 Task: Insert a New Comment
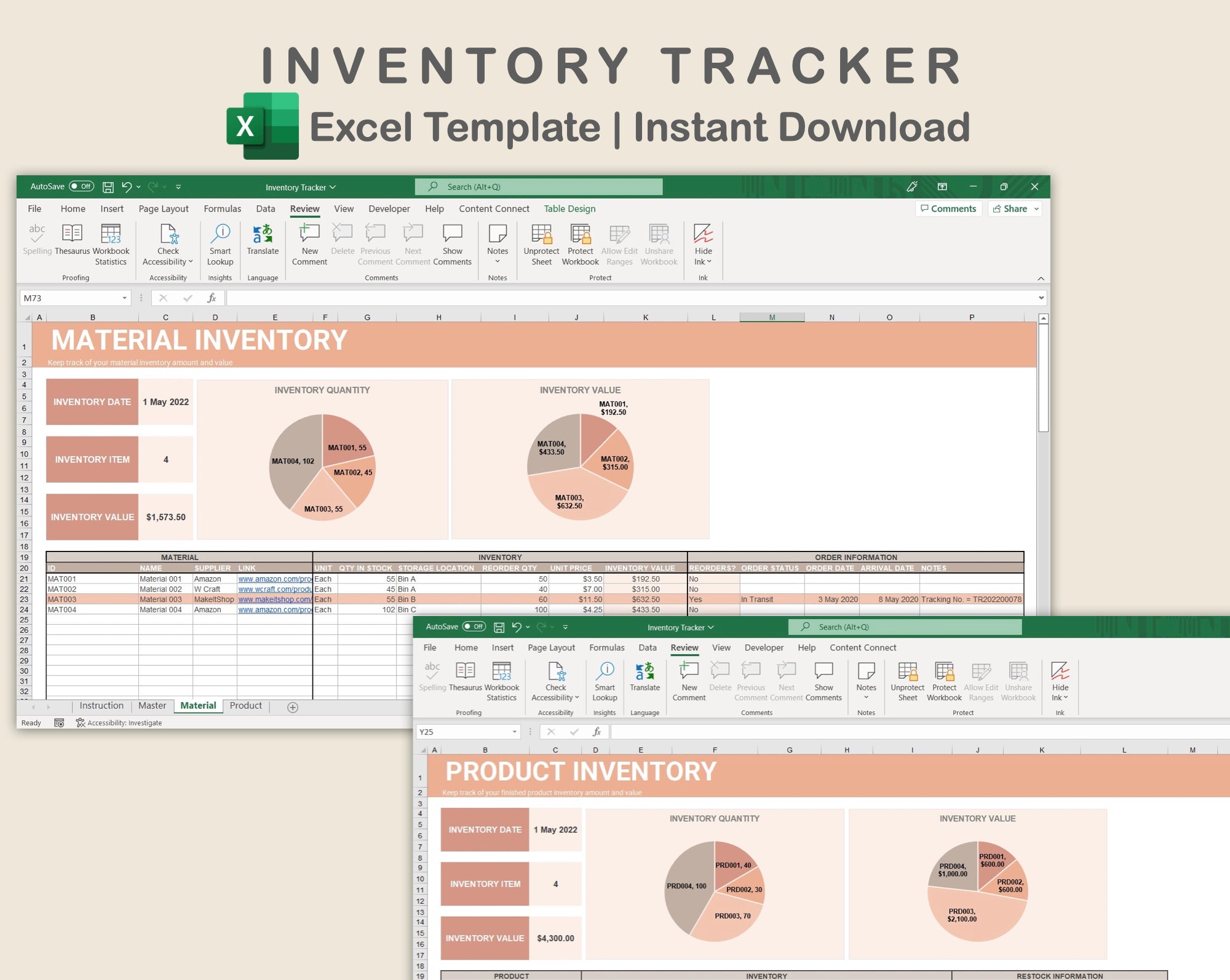(309, 245)
